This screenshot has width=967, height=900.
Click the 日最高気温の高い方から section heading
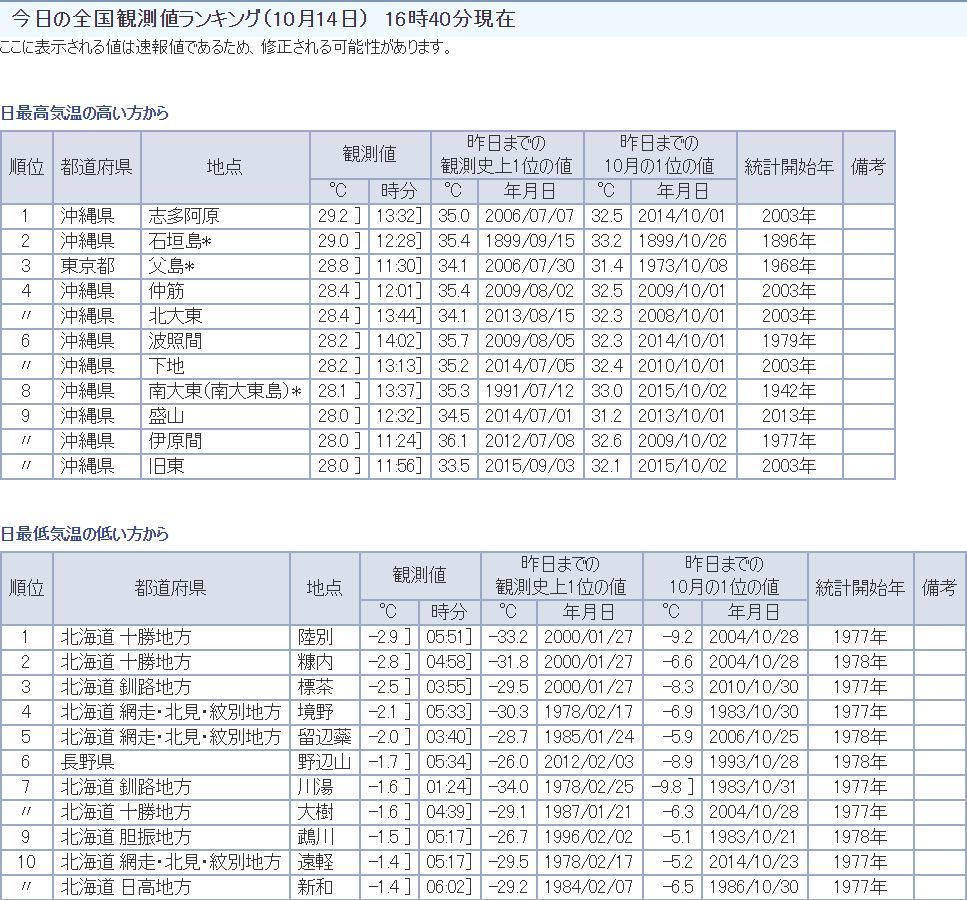(84, 113)
